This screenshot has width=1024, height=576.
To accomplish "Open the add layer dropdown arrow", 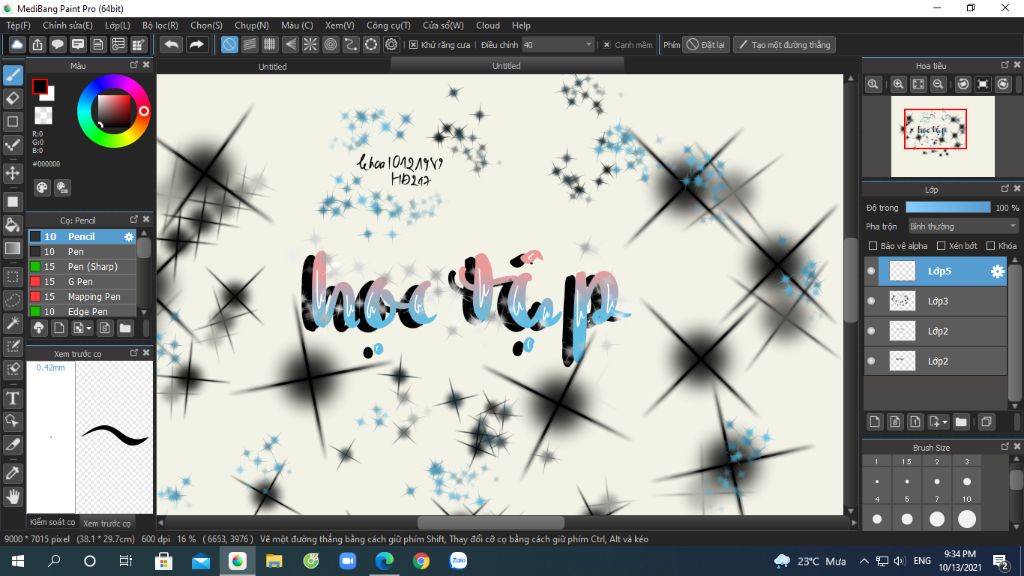I will (x=944, y=423).
